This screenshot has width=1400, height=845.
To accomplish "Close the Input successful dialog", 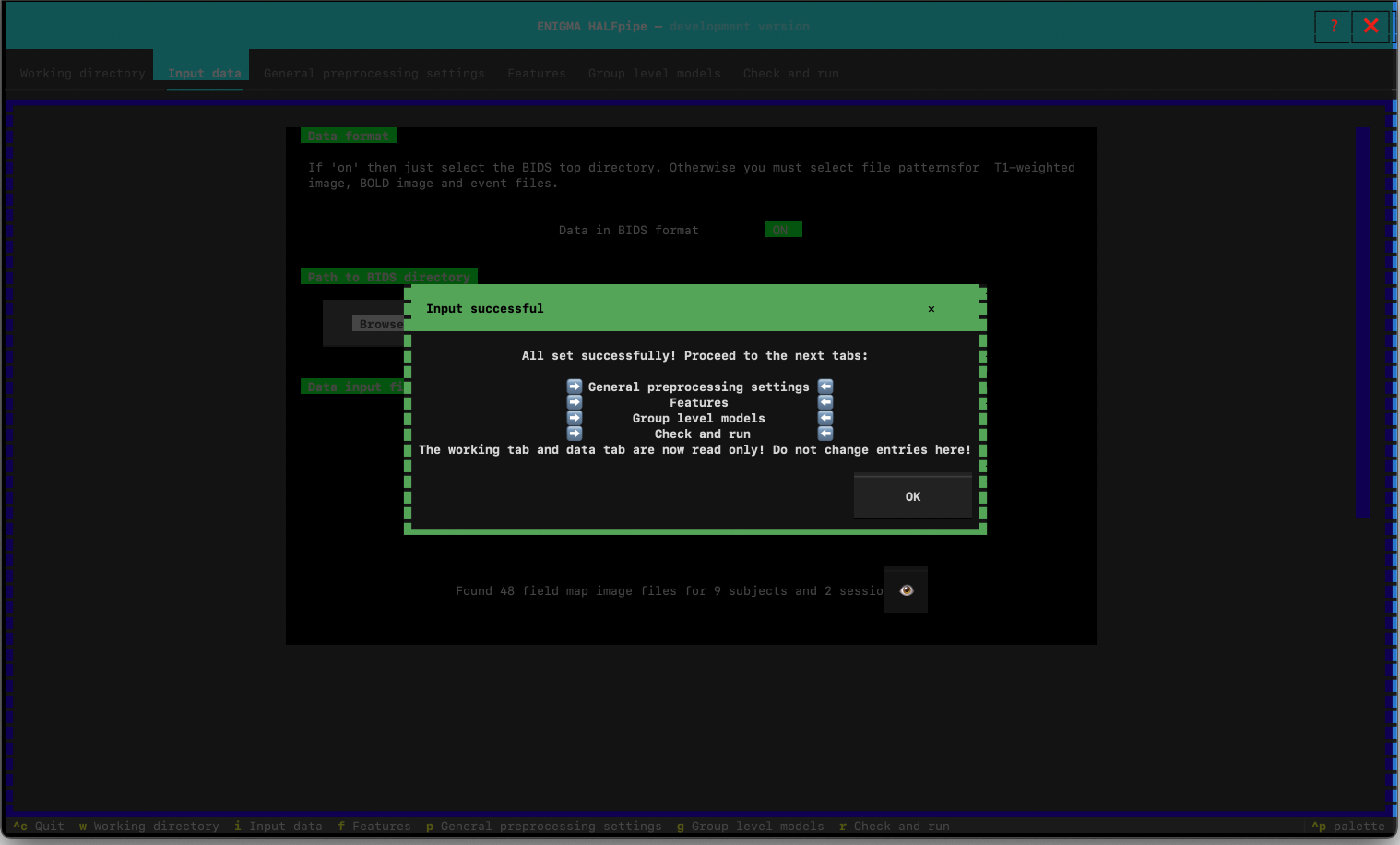I will click(x=931, y=309).
